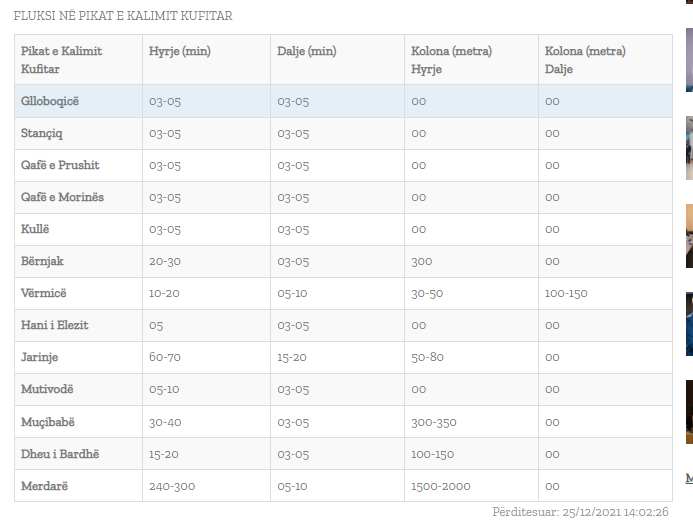Select the Hani i Elezit row
Viewport: 693px width, 531px height.
click(x=55, y=325)
